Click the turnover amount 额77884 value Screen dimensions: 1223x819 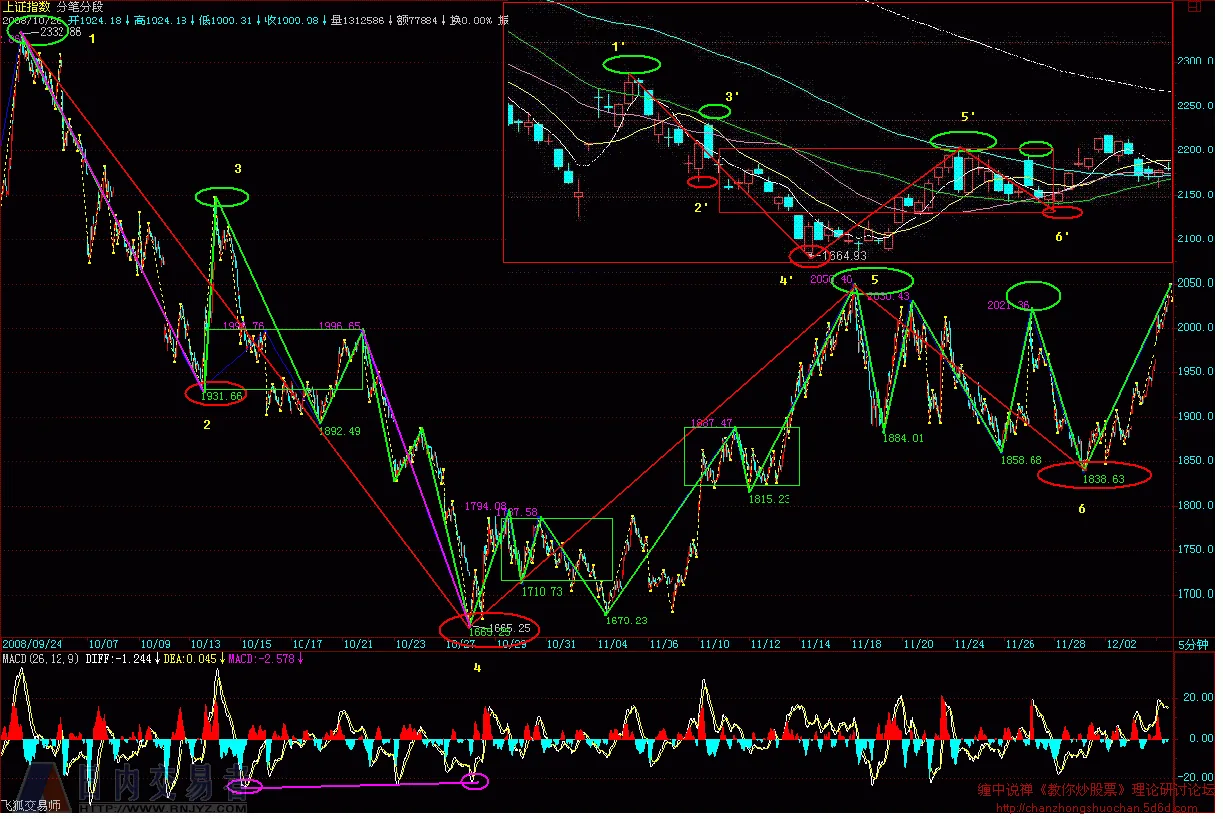pyautogui.click(x=417, y=20)
